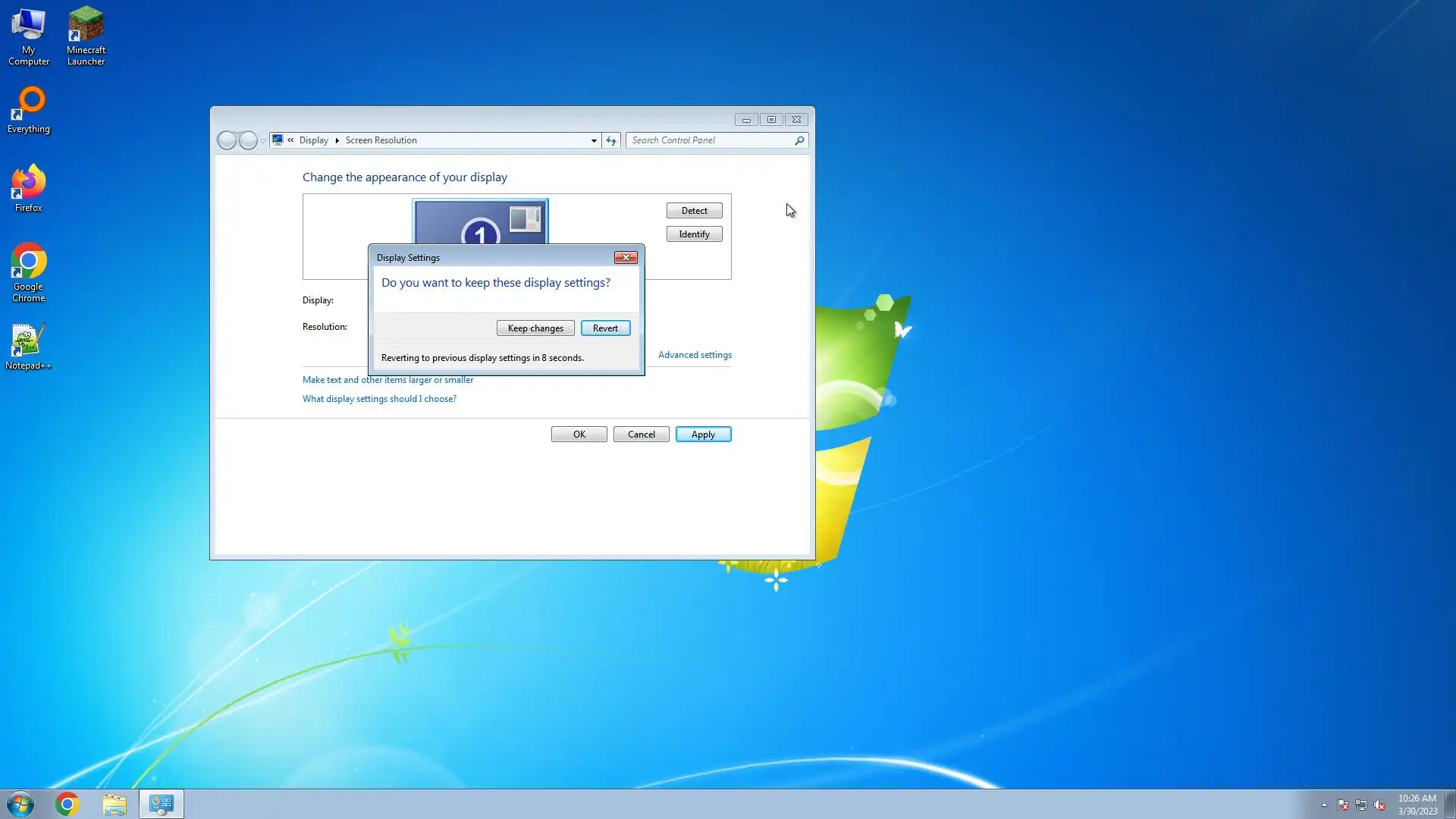
Task: Launch Firefox from the desktop
Action: click(29, 187)
